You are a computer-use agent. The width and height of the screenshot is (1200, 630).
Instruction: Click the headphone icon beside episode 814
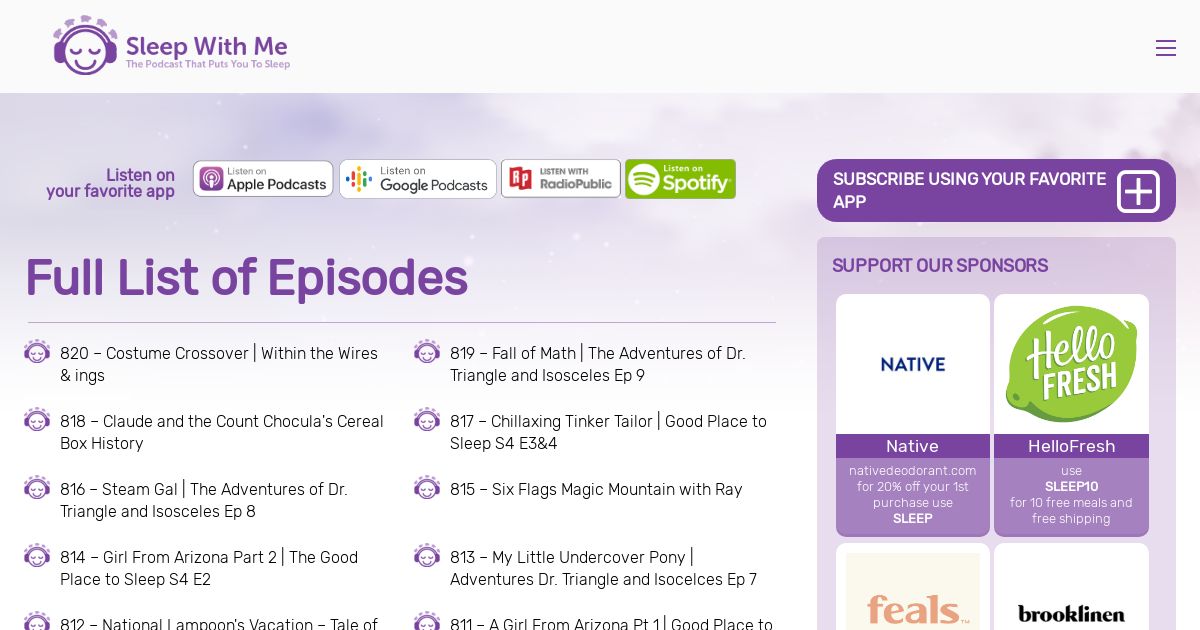[37, 556]
